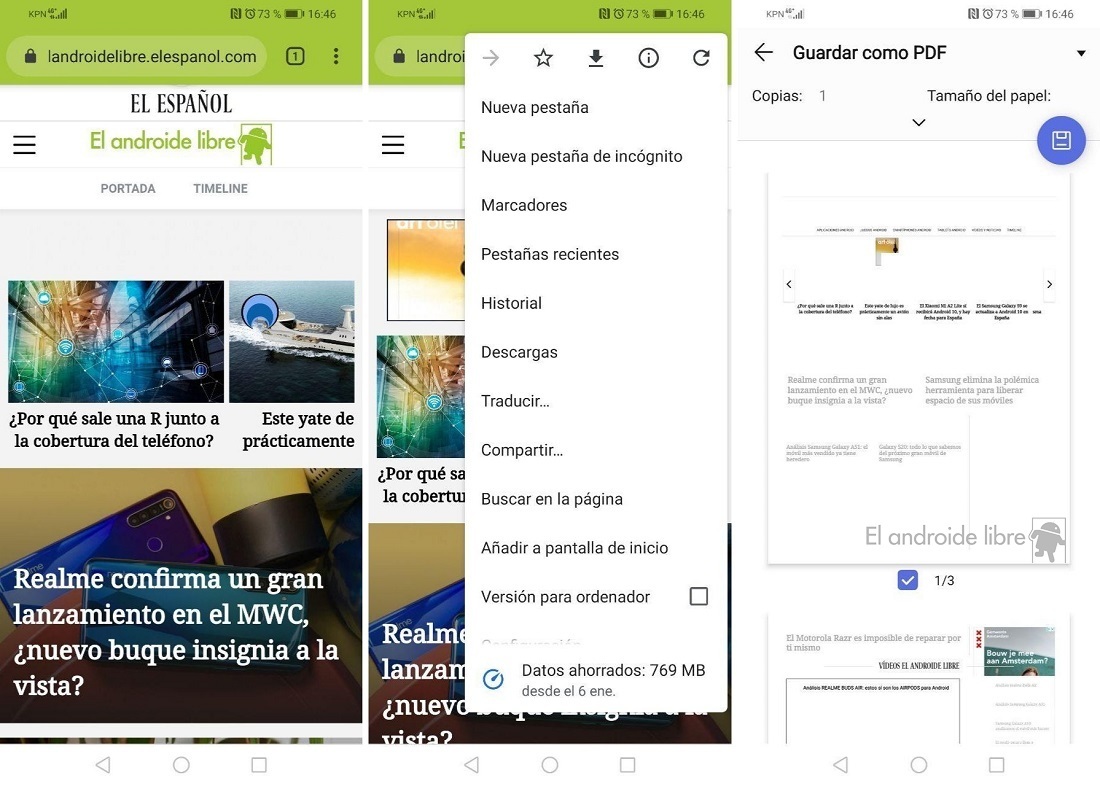
Task: Open page info circle icon
Action: [x=648, y=58]
